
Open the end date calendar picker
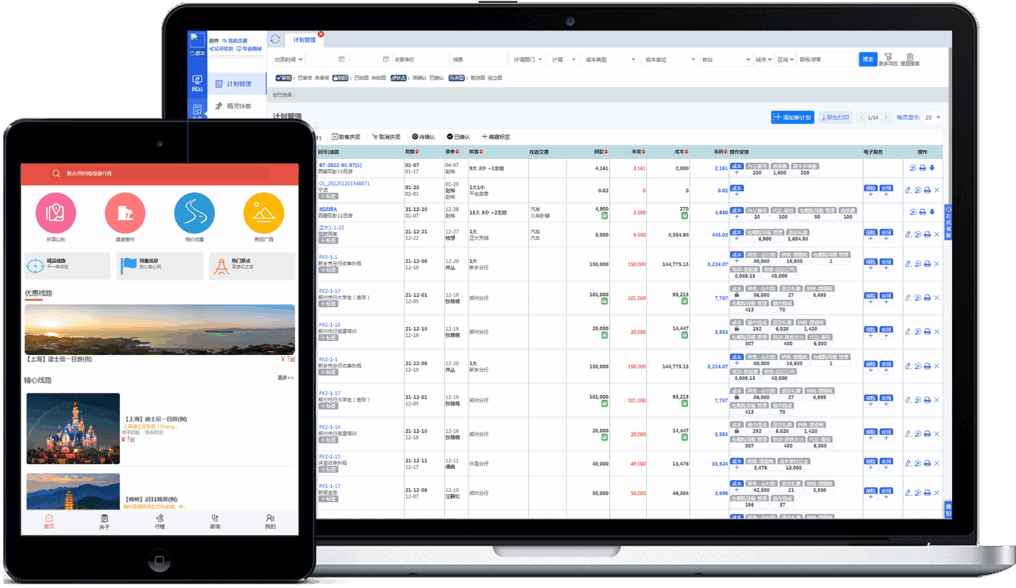(386, 60)
